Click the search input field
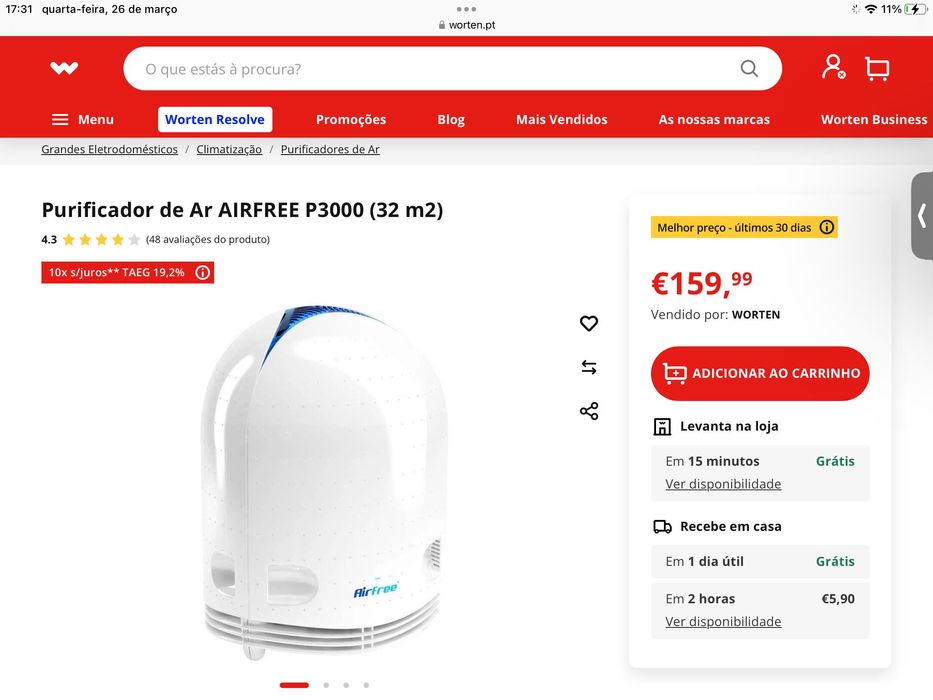Viewport: 933px width, 700px height. point(452,68)
